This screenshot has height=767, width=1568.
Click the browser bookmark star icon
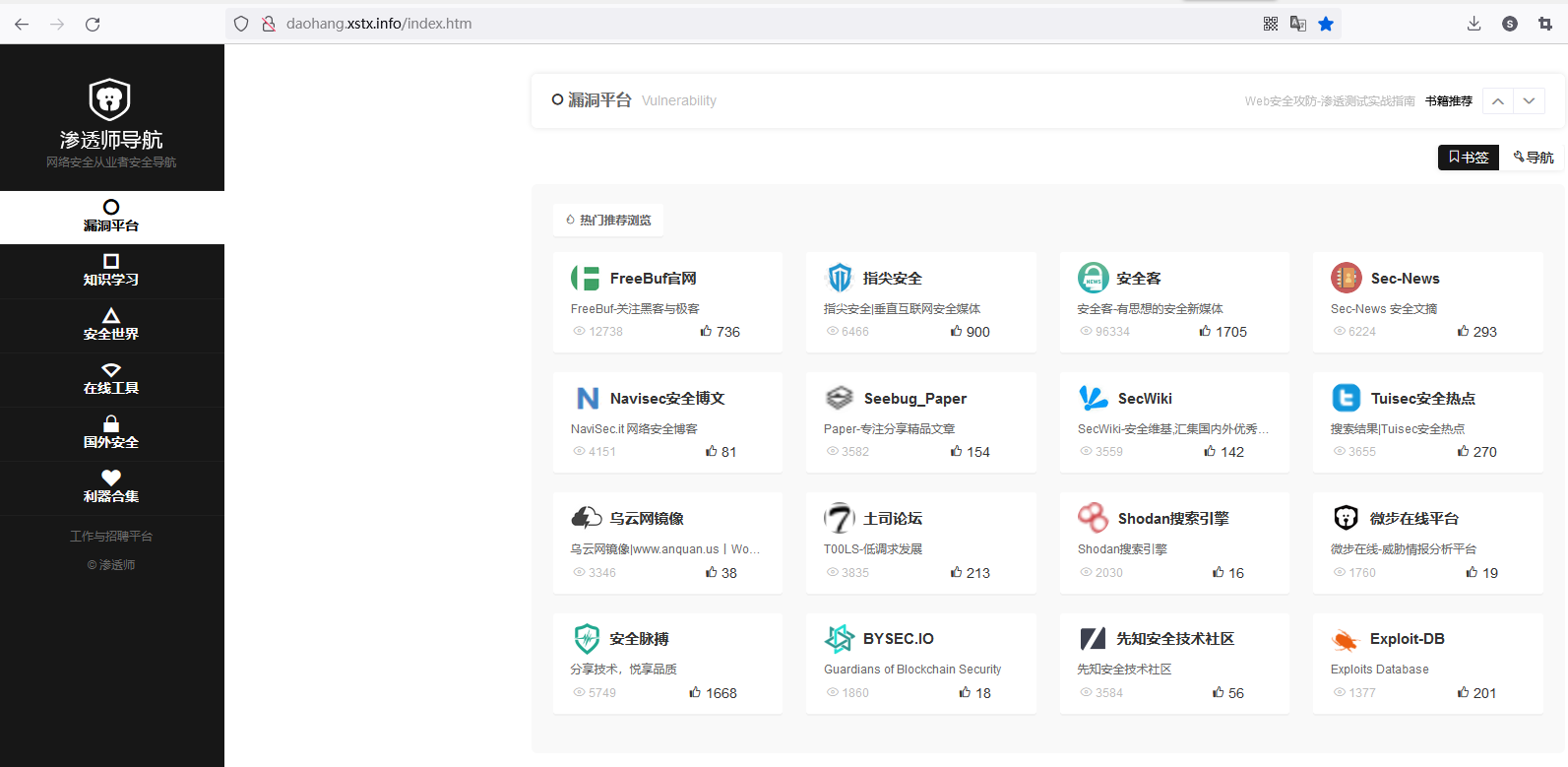[1326, 24]
